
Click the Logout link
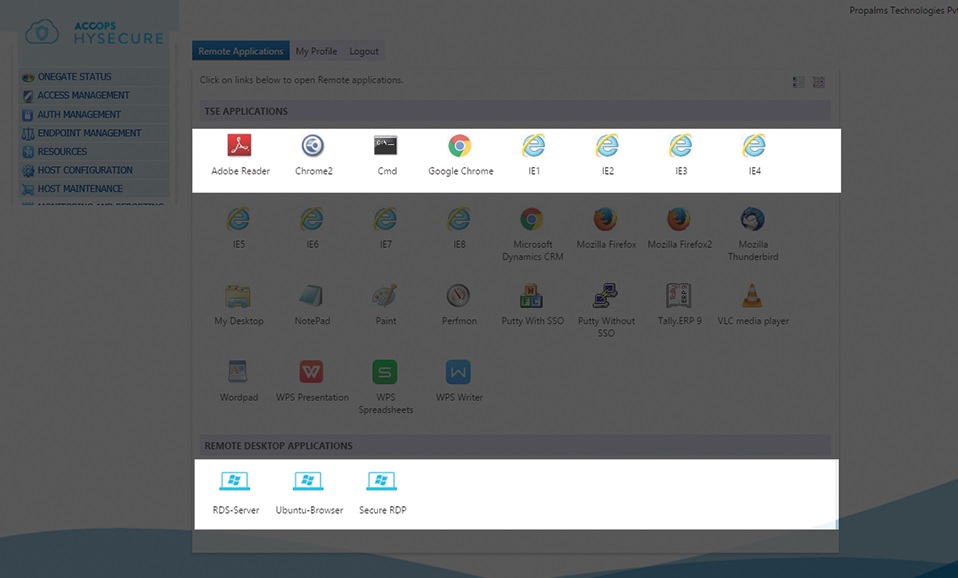click(x=364, y=51)
